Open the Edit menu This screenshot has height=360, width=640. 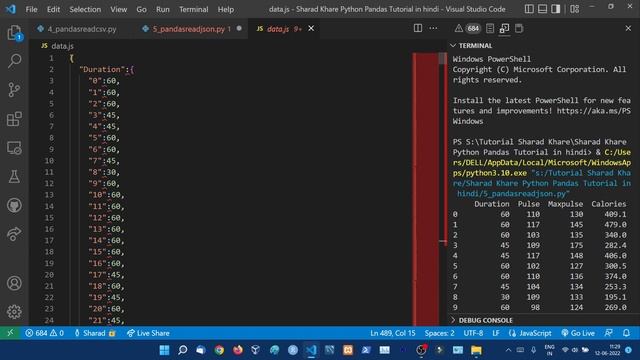pos(53,9)
